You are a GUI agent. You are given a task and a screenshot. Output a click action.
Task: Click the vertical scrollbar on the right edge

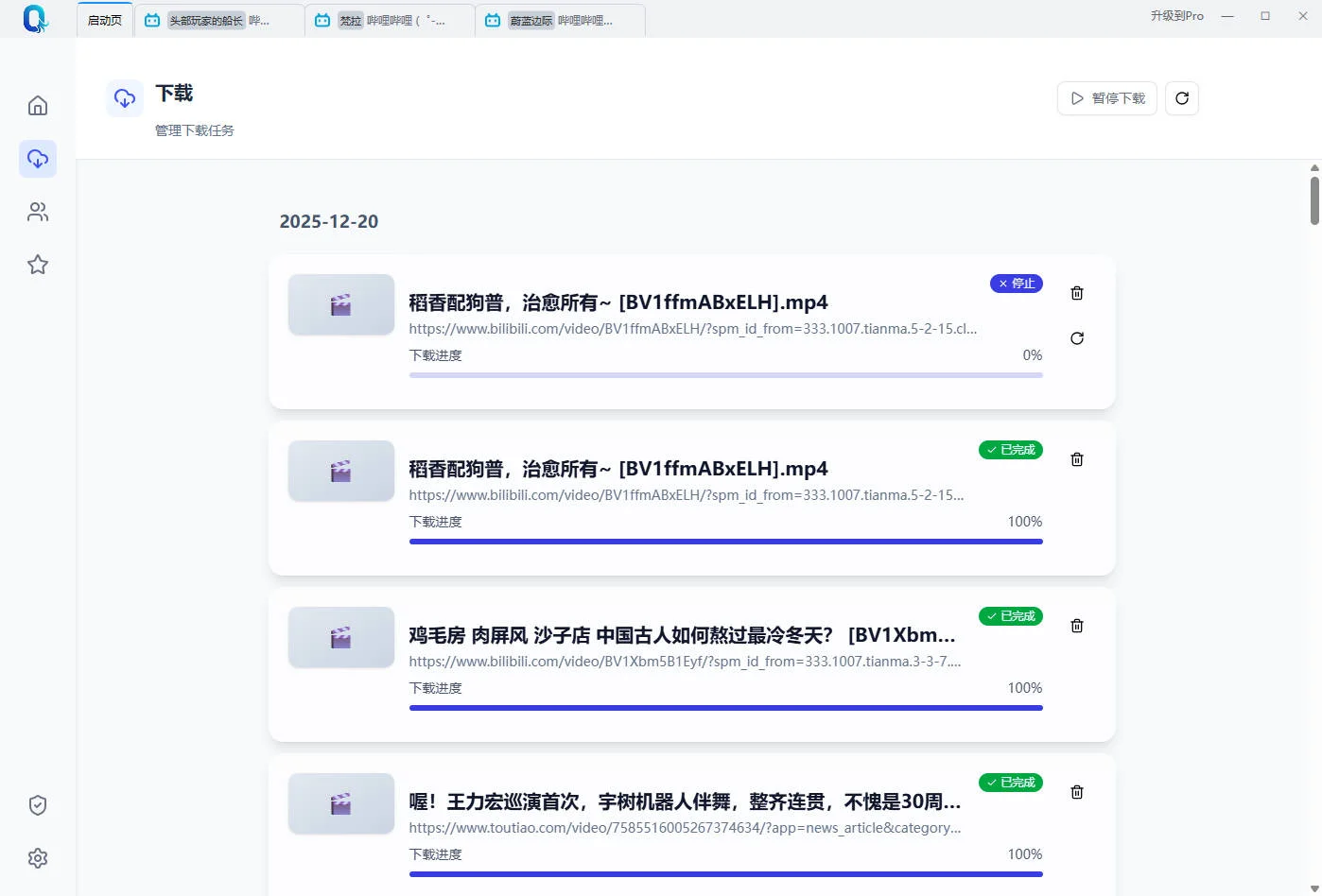1313,198
